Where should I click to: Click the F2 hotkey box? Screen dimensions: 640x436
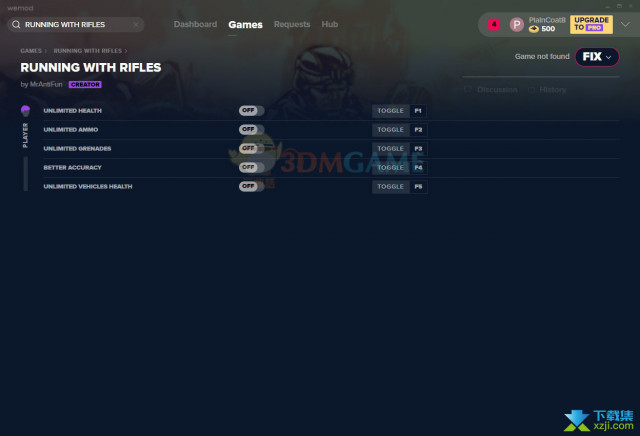click(x=418, y=130)
